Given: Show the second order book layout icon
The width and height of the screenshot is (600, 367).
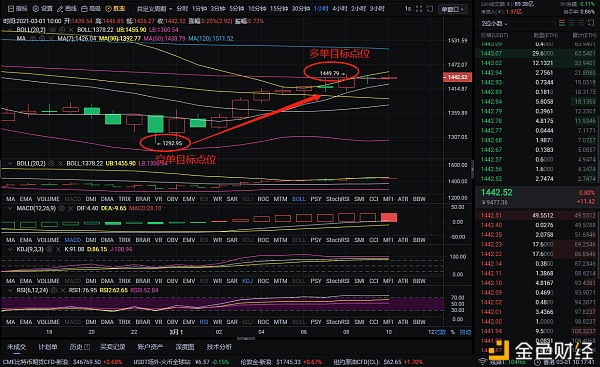Looking at the screenshot, I should pyautogui.click(x=571, y=23).
